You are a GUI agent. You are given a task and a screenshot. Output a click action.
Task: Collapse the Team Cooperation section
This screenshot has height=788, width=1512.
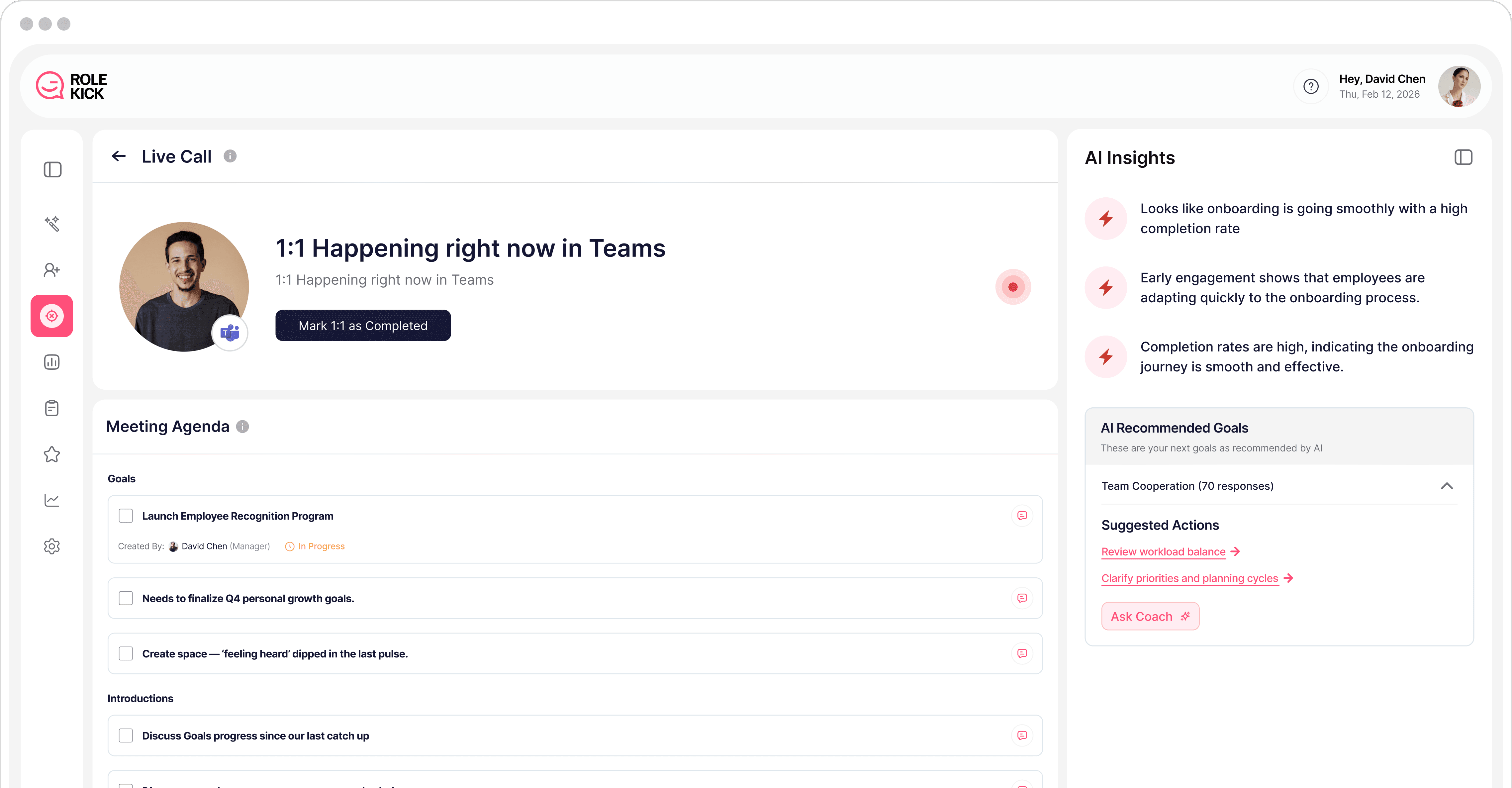point(1448,486)
